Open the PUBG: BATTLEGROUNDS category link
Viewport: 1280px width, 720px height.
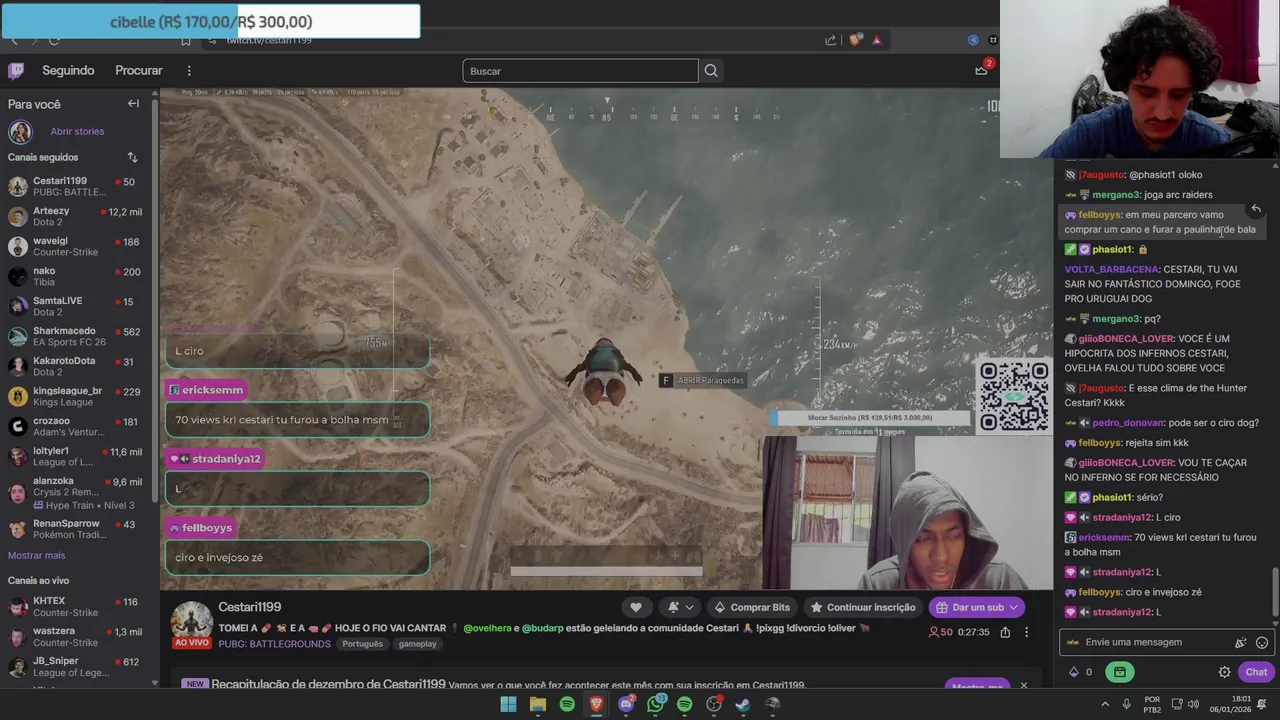pos(274,644)
